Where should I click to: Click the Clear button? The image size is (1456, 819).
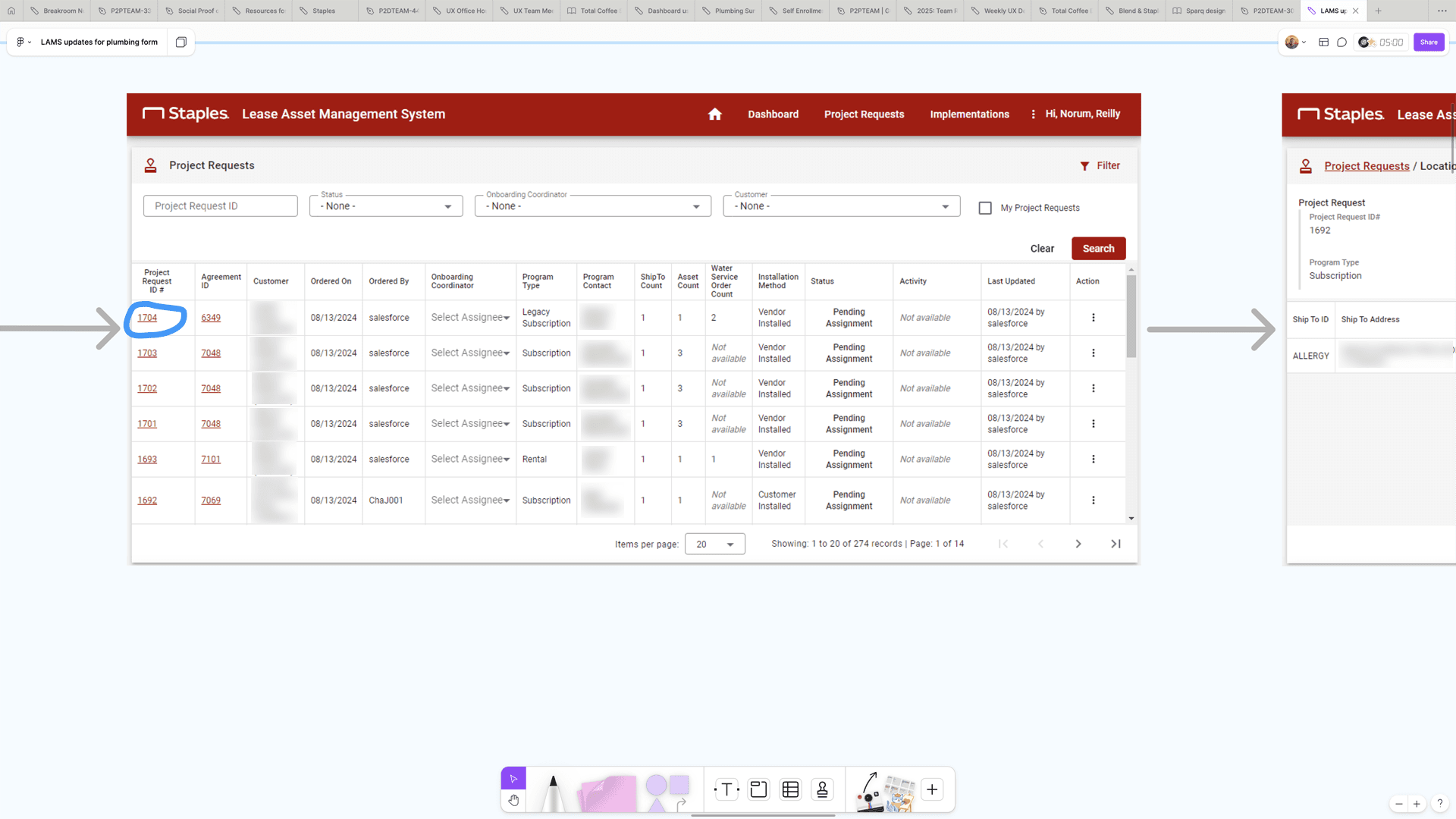[1042, 249]
